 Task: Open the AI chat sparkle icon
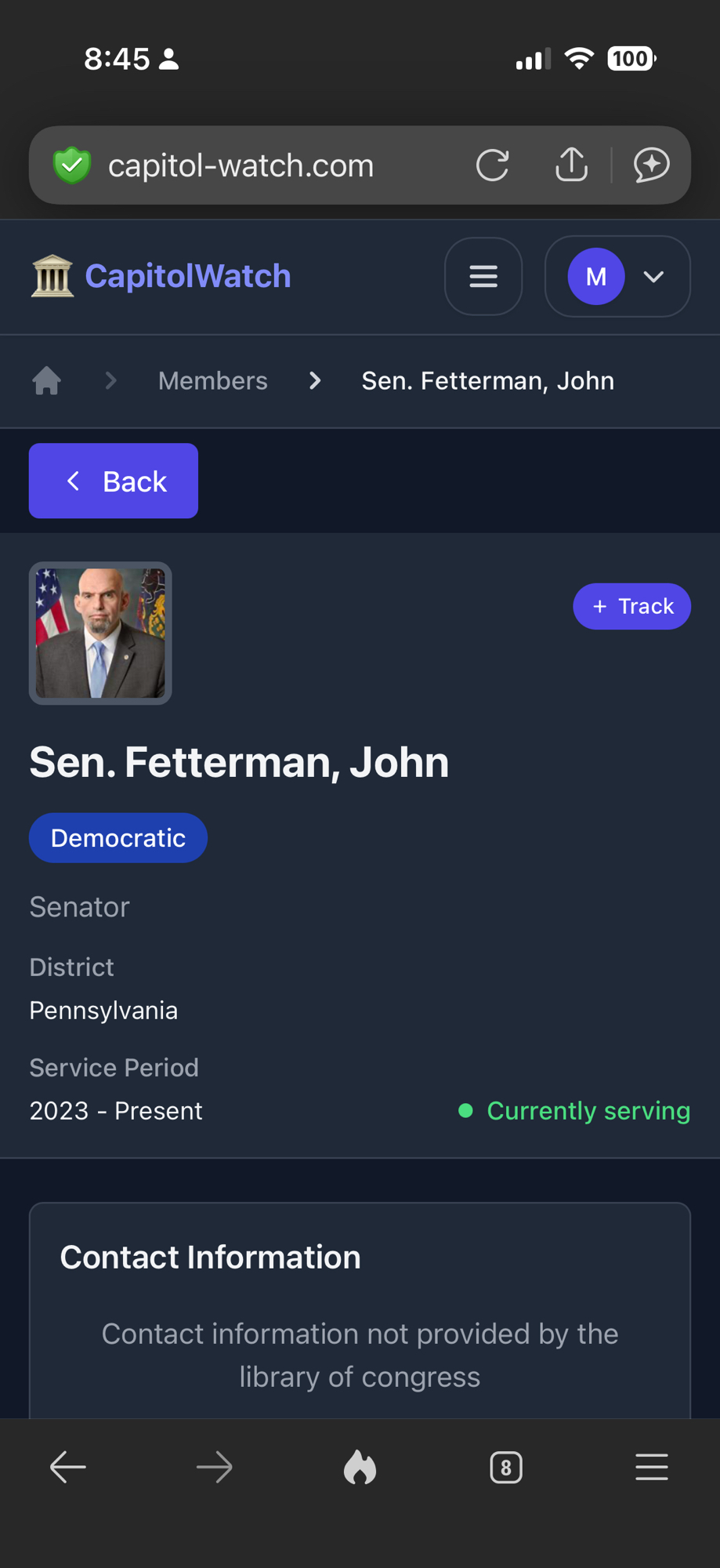coord(651,165)
